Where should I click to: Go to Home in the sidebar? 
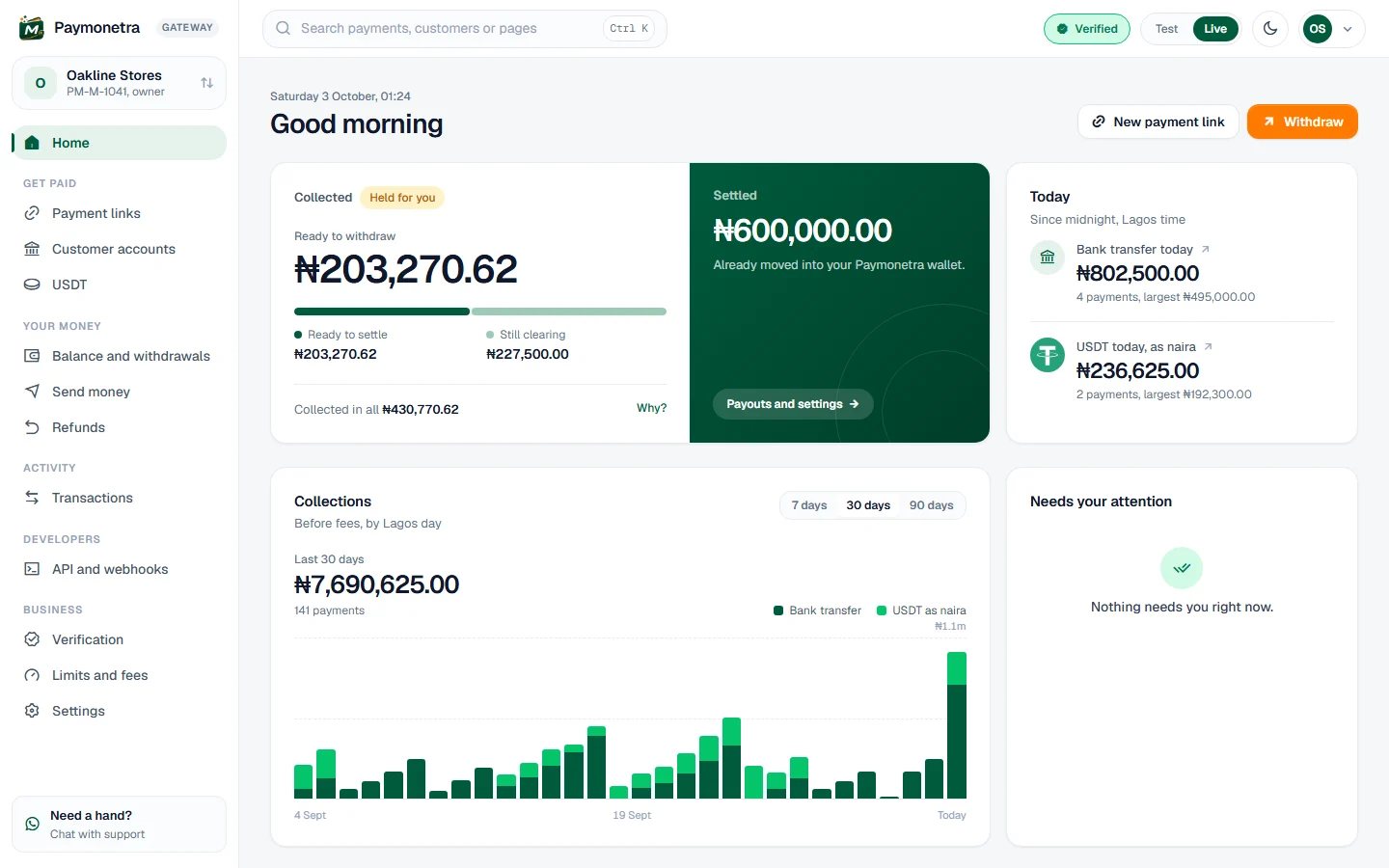(120, 143)
